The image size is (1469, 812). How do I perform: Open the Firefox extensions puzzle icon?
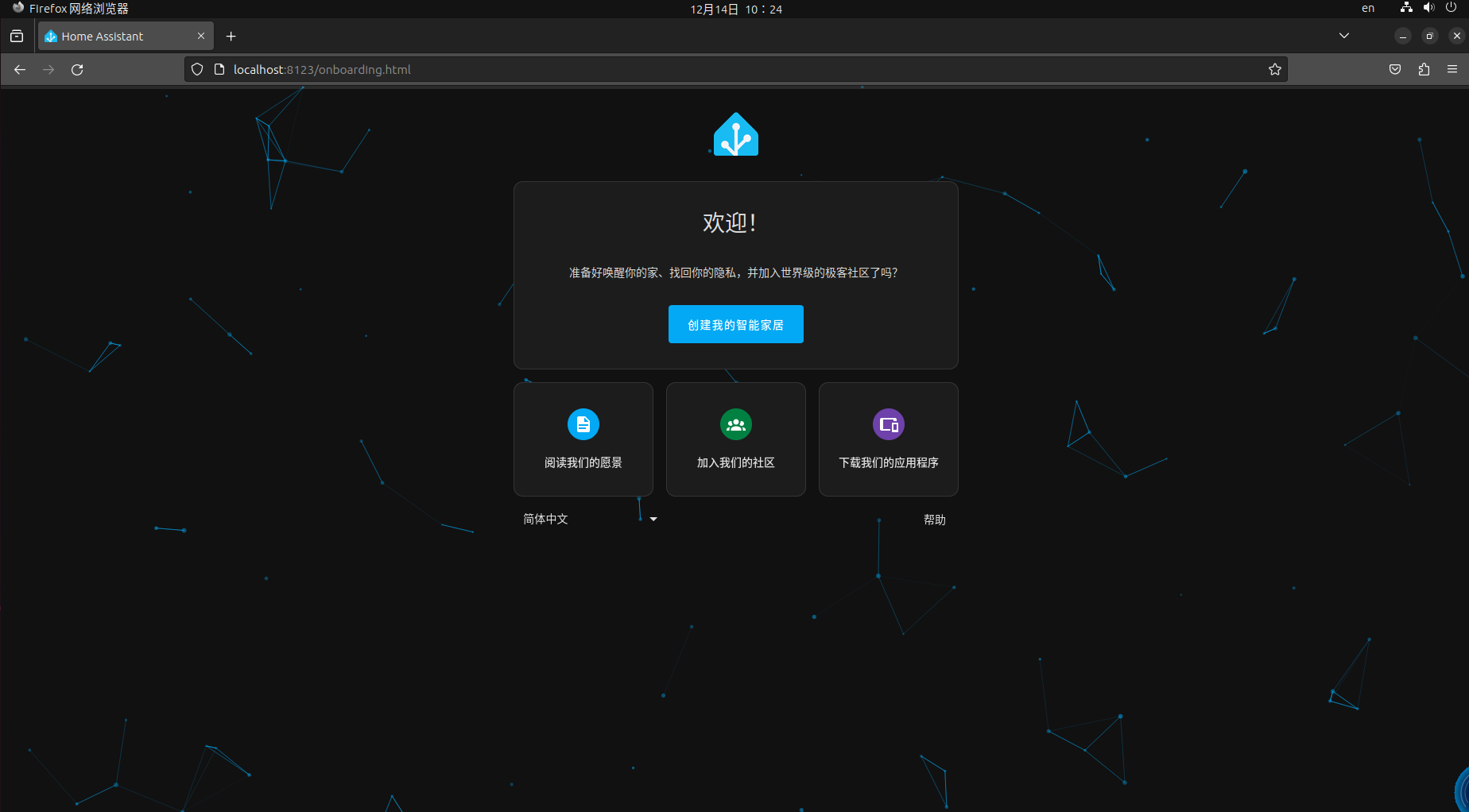point(1424,70)
